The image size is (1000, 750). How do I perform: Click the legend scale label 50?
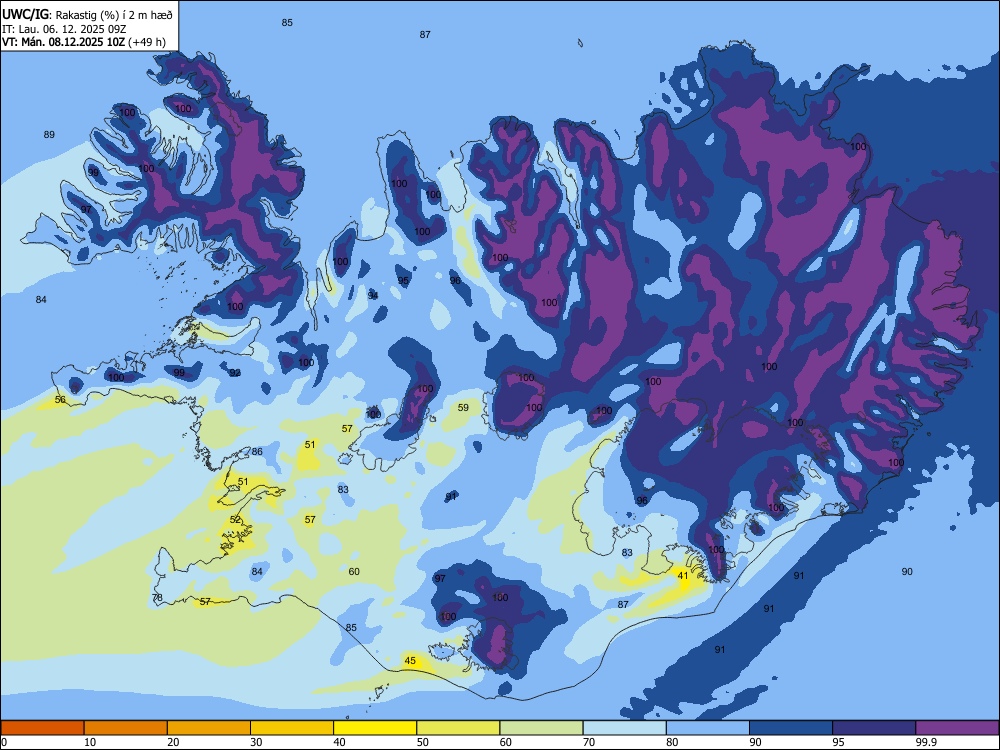click(x=423, y=742)
